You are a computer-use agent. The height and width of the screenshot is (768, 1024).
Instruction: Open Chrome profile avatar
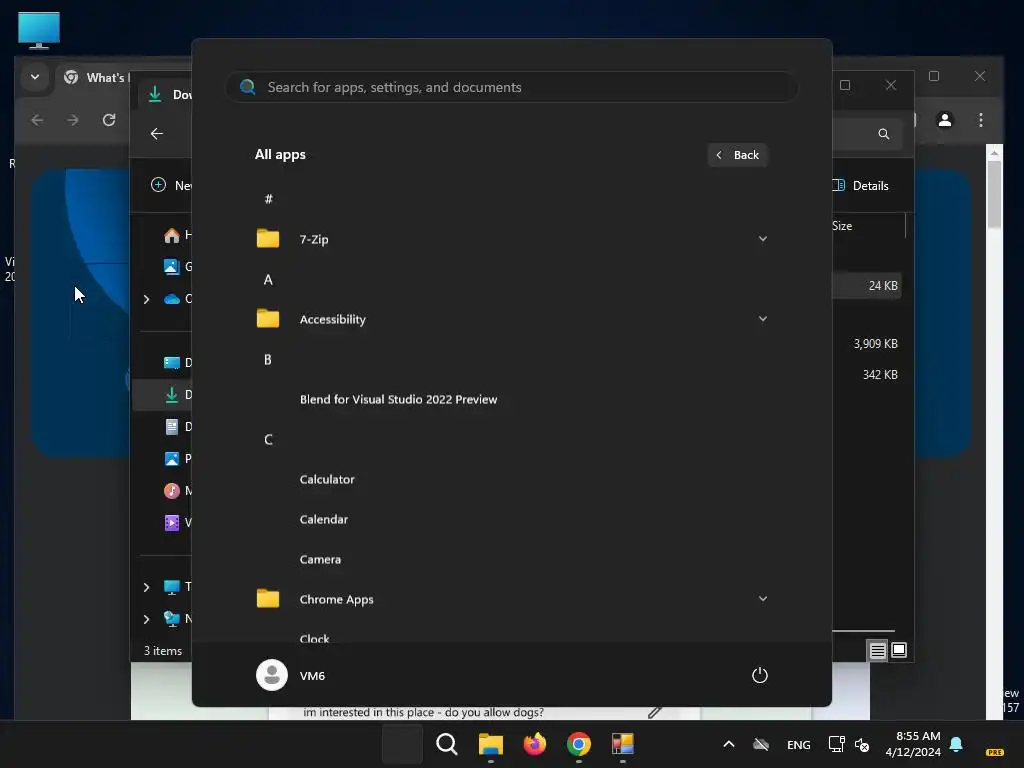[944, 120]
